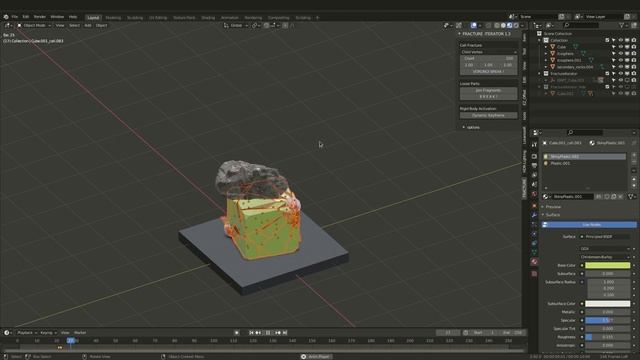Open the File menu
This screenshot has width=640, height=360.
pos(15,17)
